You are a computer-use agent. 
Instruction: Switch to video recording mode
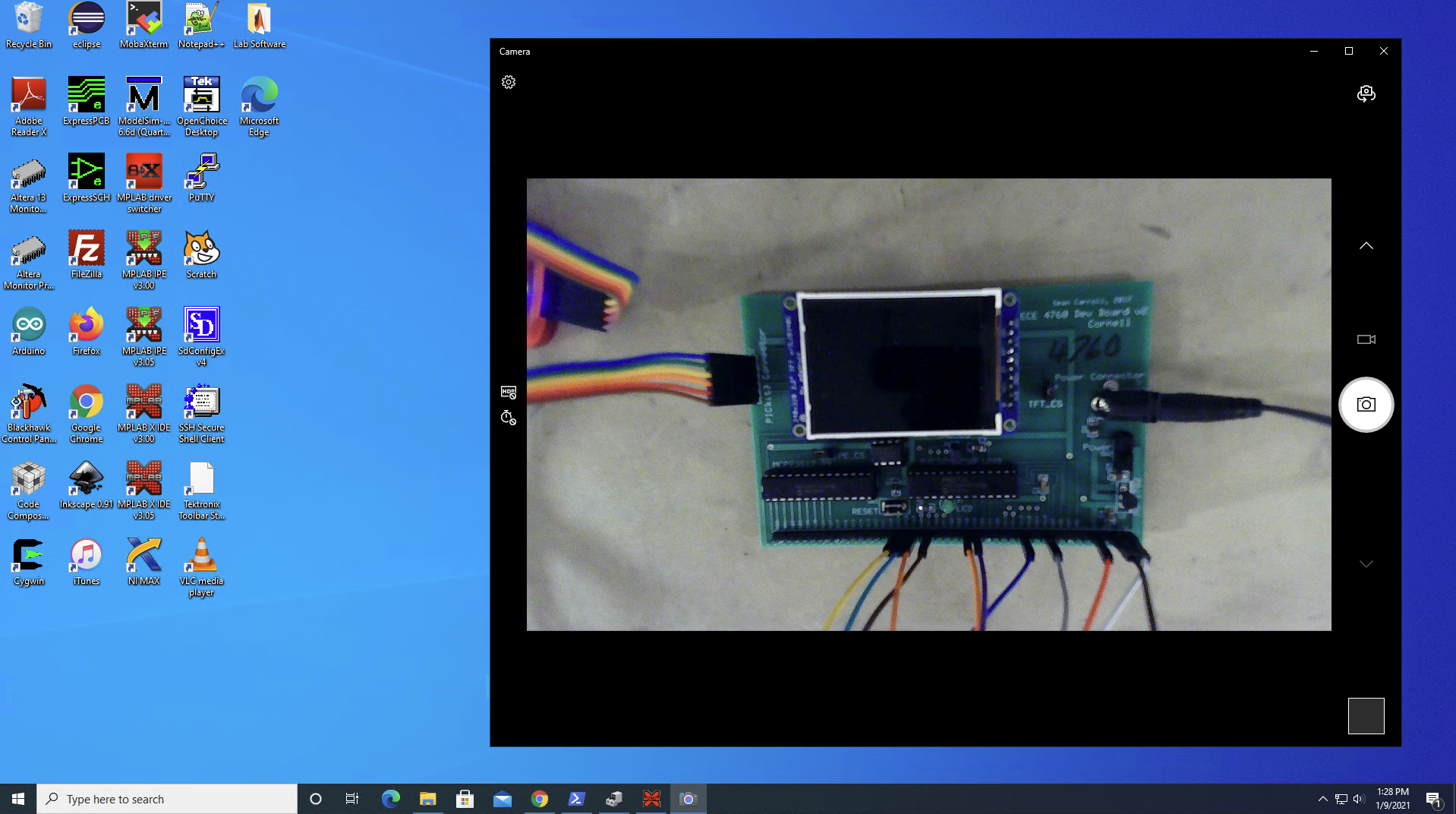[x=1366, y=339]
